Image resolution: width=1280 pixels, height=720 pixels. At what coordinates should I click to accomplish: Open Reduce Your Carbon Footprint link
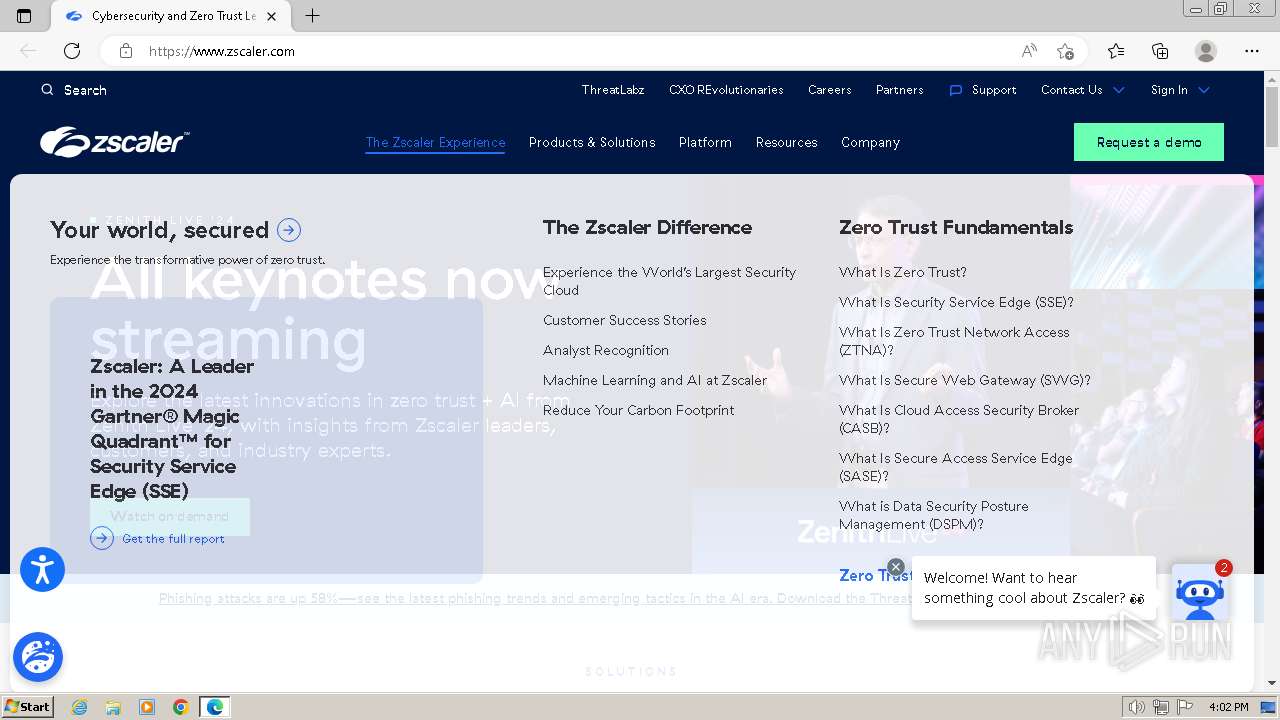click(638, 410)
